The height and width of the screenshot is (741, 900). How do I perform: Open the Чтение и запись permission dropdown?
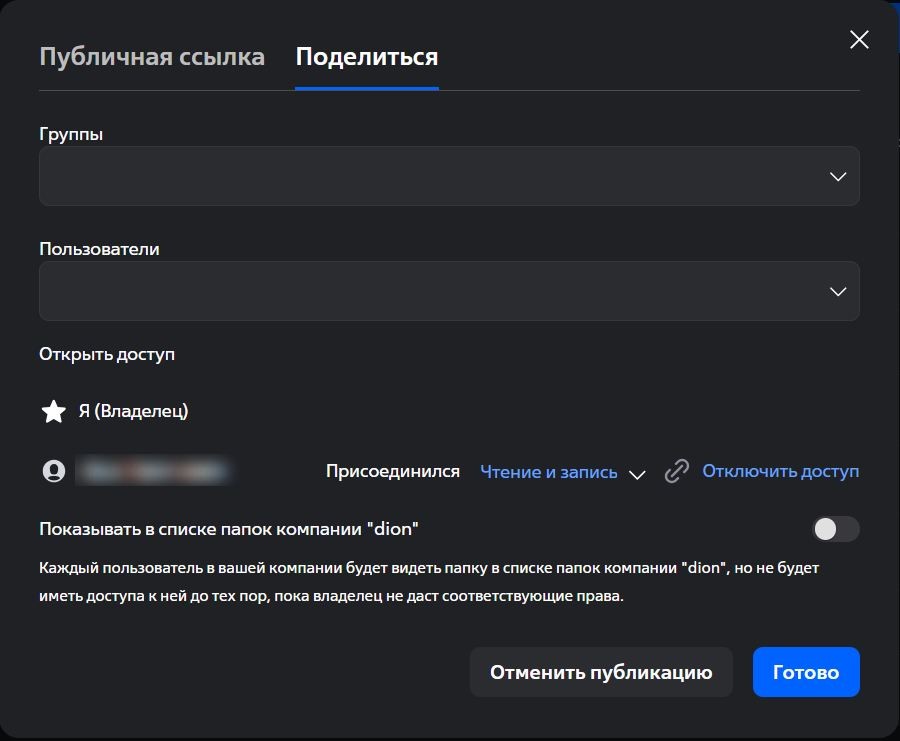tap(549, 472)
